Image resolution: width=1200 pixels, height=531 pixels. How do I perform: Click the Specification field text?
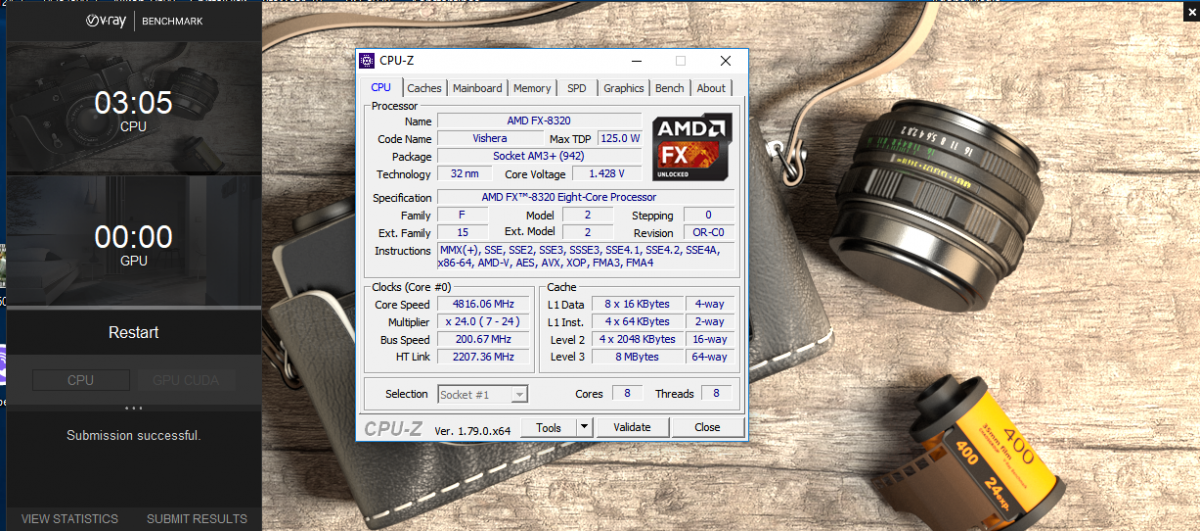pyautogui.click(x=586, y=197)
